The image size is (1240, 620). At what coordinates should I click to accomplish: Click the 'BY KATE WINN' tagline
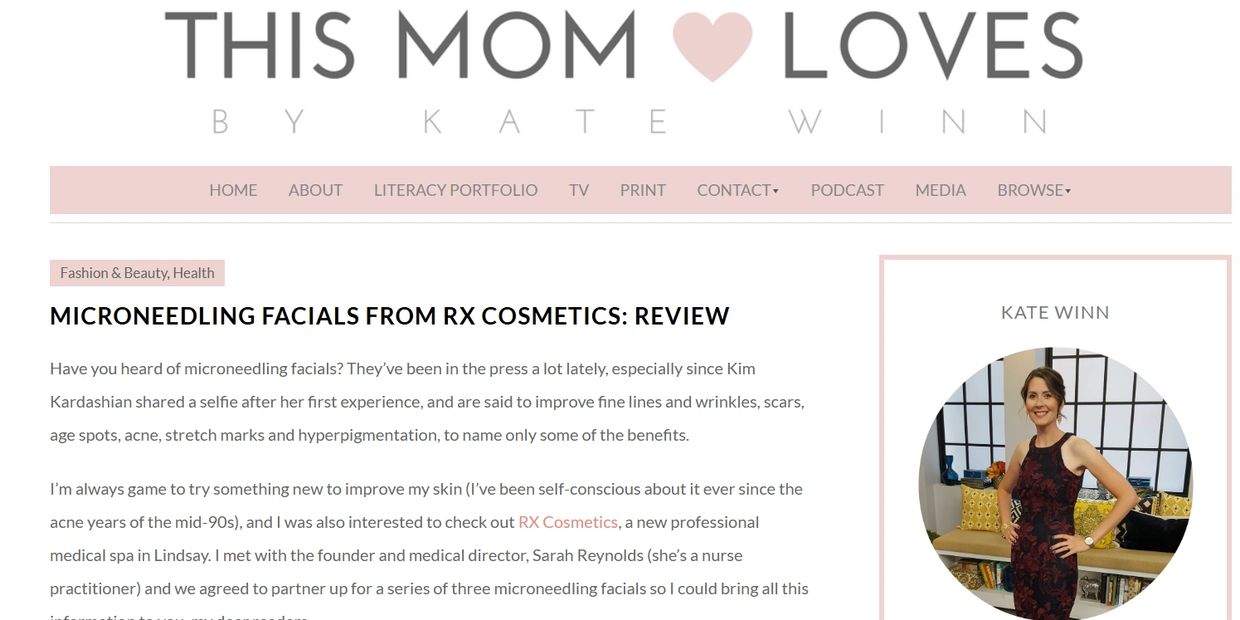tap(628, 122)
